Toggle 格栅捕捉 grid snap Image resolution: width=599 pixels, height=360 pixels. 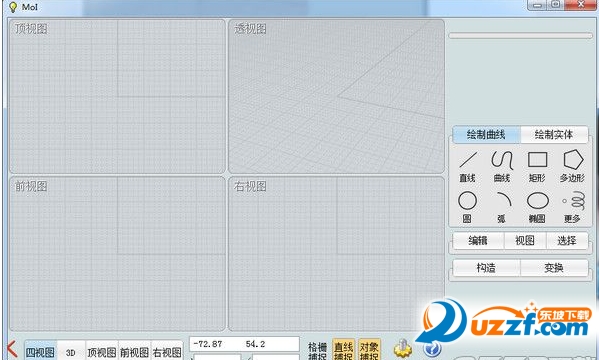click(318, 351)
